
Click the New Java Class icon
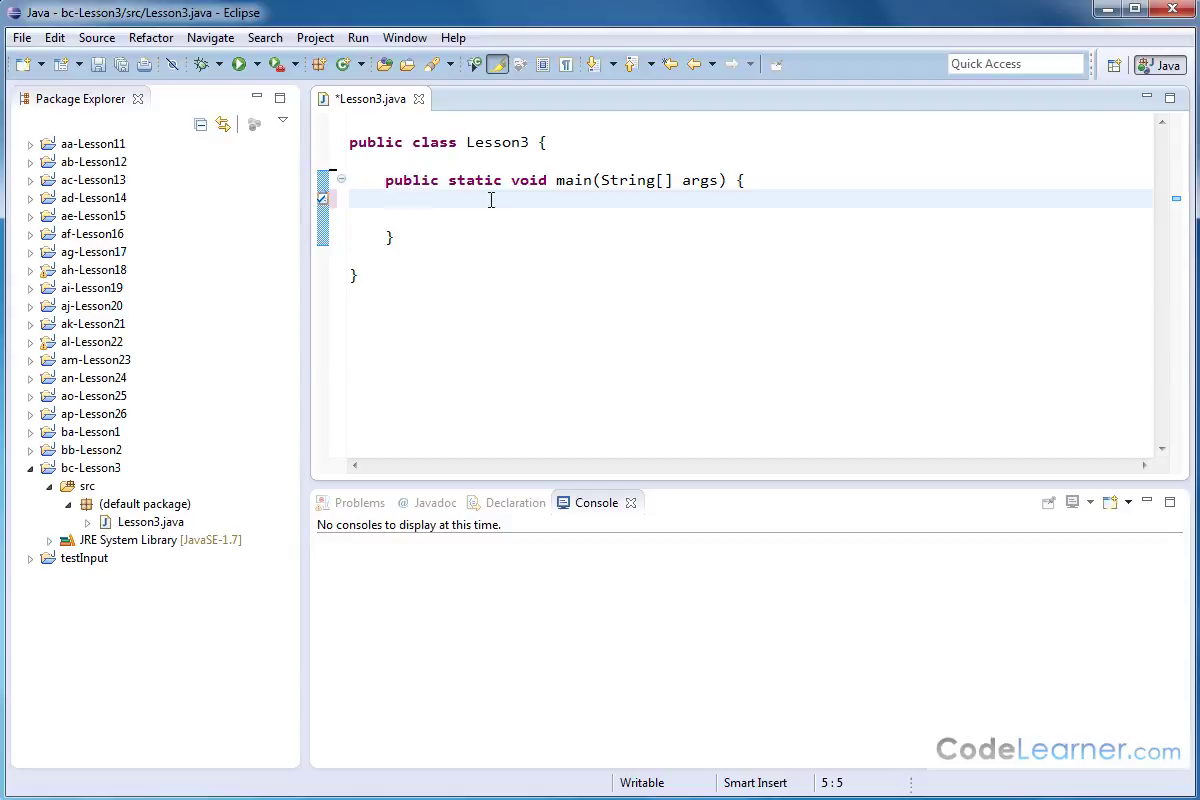(343, 64)
